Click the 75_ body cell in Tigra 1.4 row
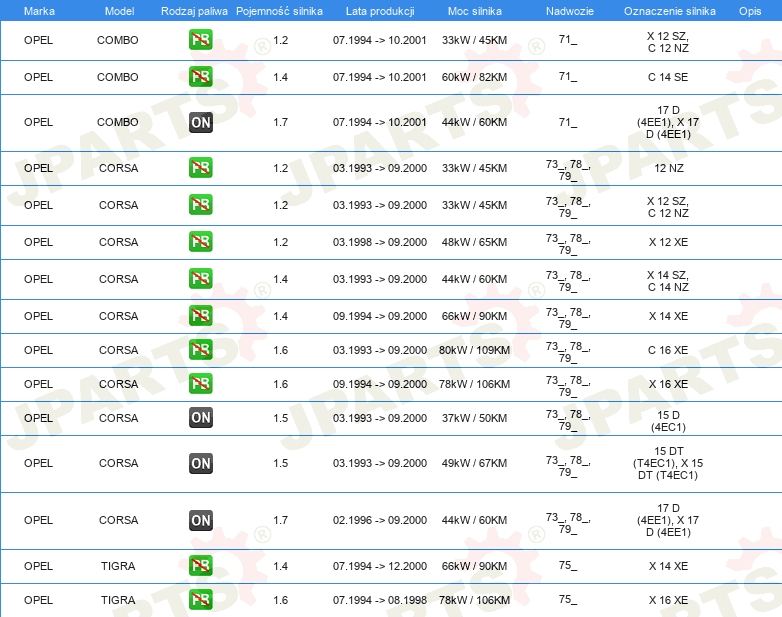This screenshot has height=617, width=782. tap(568, 565)
